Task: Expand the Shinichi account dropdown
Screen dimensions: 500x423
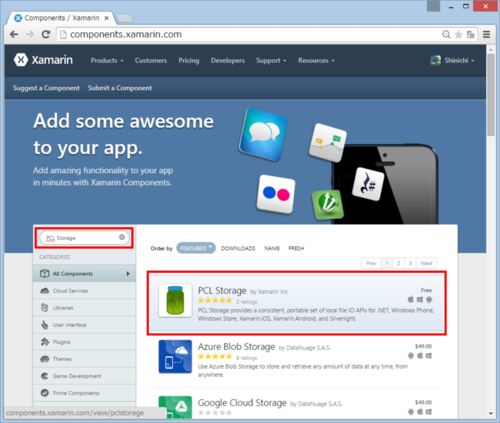Action: (x=459, y=60)
